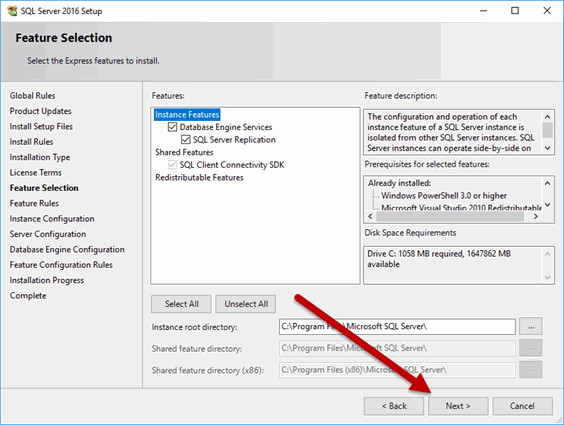Viewport: 564px width, 425px height.
Task: Click the Server Configuration step
Action: click(x=48, y=234)
